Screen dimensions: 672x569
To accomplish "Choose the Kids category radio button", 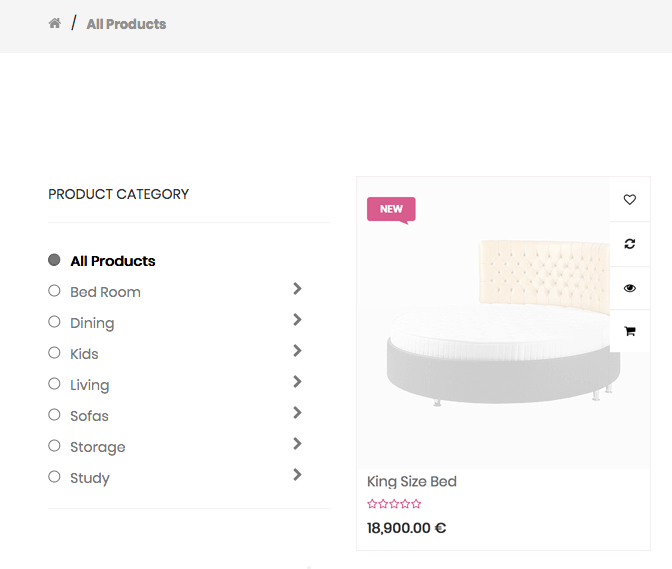I will point(54,353).
